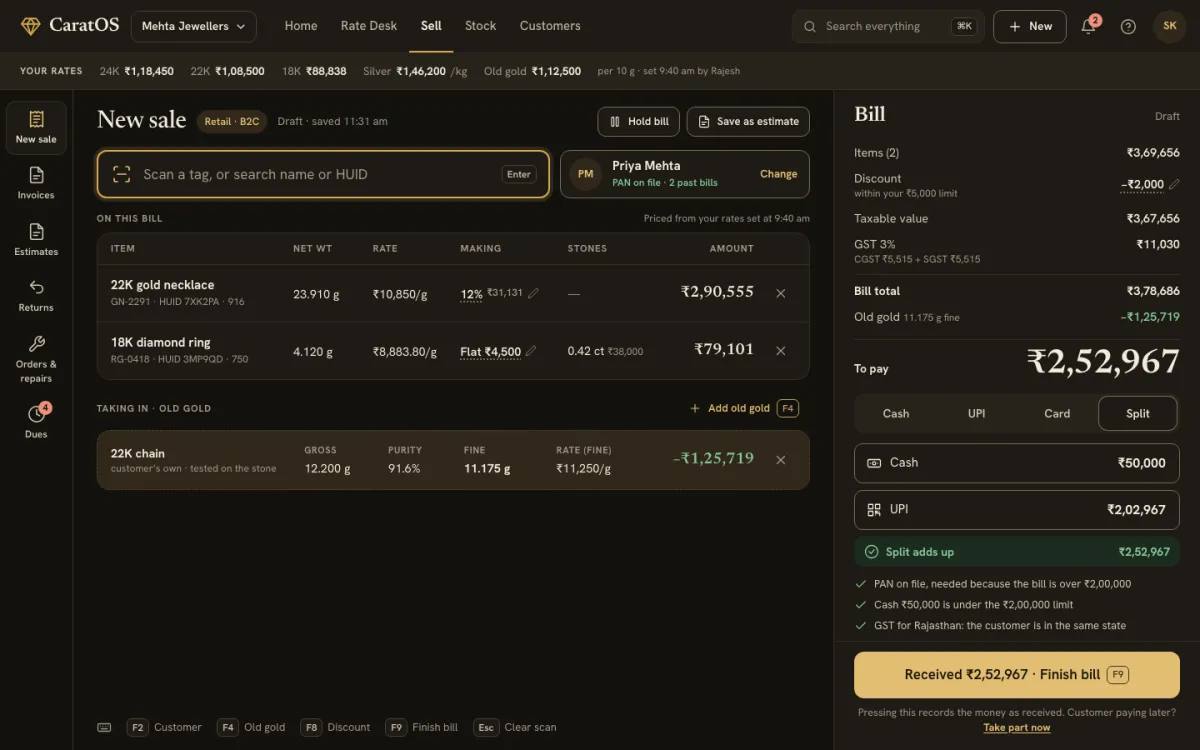
Task: Edit making charge of diamond ring
Action: click(x=531, y=351)
